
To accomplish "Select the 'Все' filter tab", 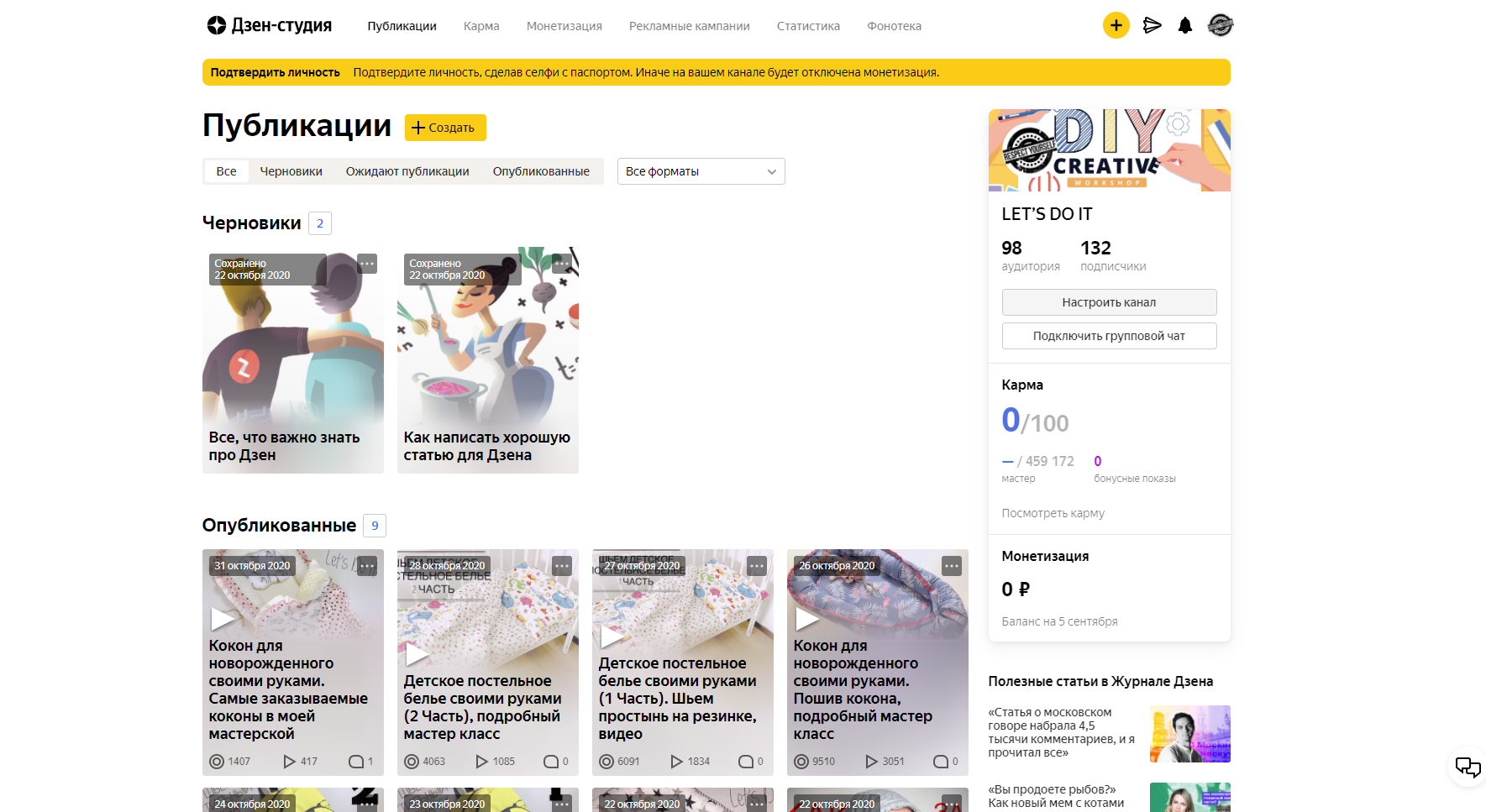I will click(x=226, y=171).
